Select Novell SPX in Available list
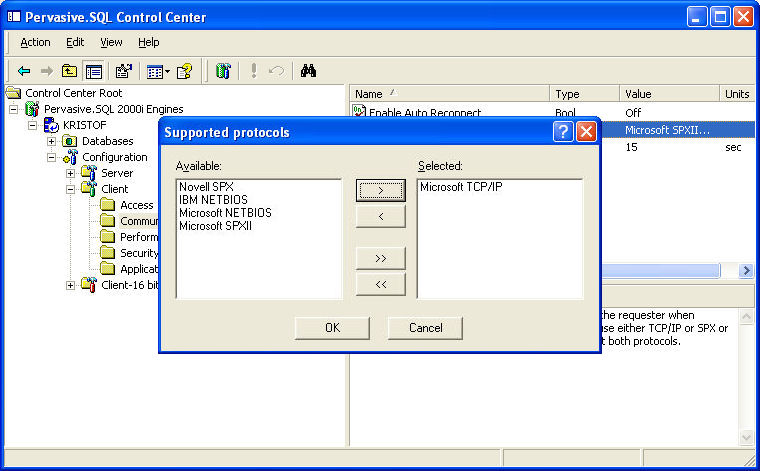This screenshot has height=471, width=760. click(206, 187)
